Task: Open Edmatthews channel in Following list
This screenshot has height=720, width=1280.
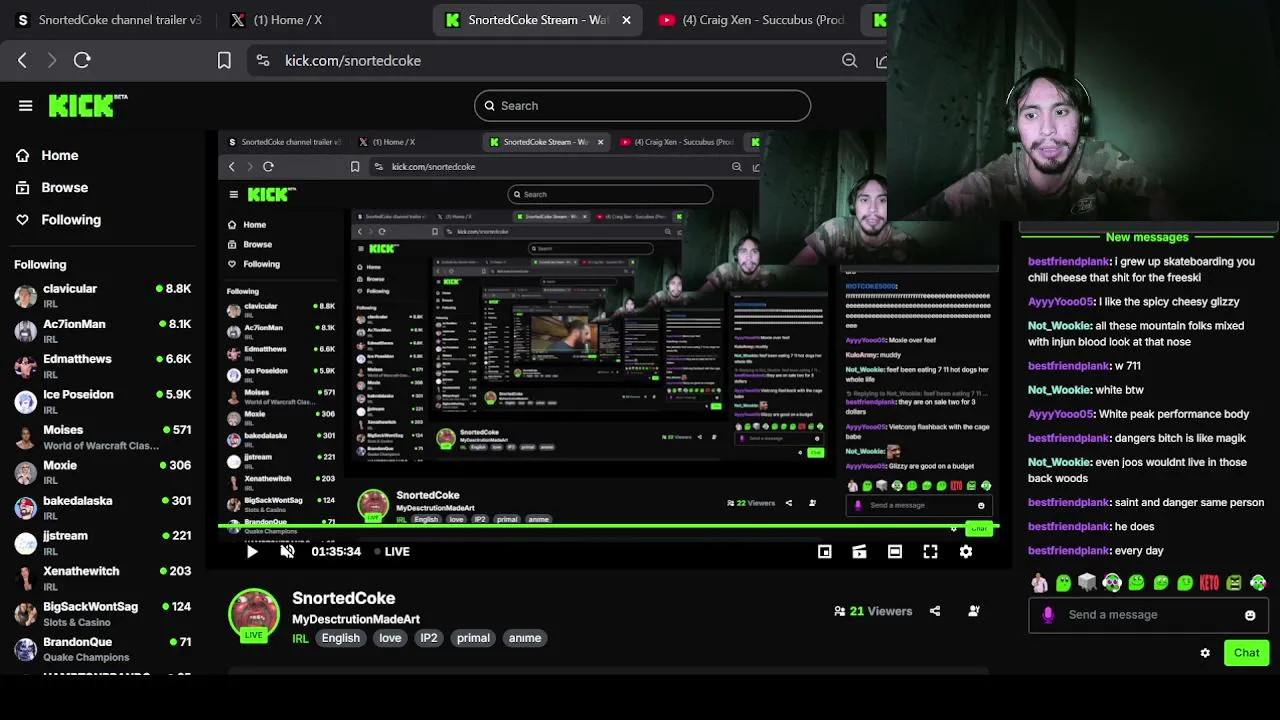Action: point(102,366)
